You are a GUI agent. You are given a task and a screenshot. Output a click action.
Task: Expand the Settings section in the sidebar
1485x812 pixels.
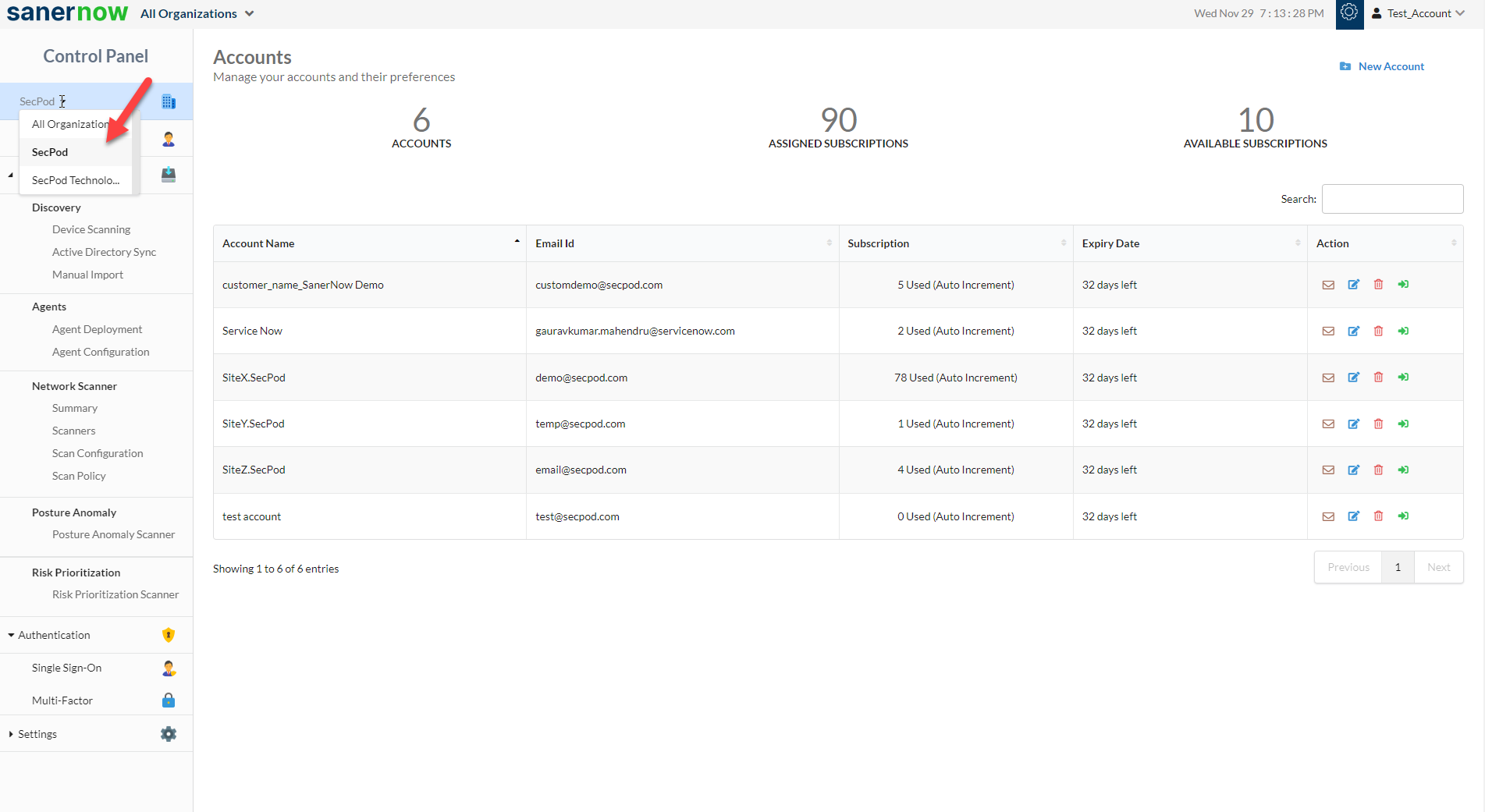click(x=37, y=733)
